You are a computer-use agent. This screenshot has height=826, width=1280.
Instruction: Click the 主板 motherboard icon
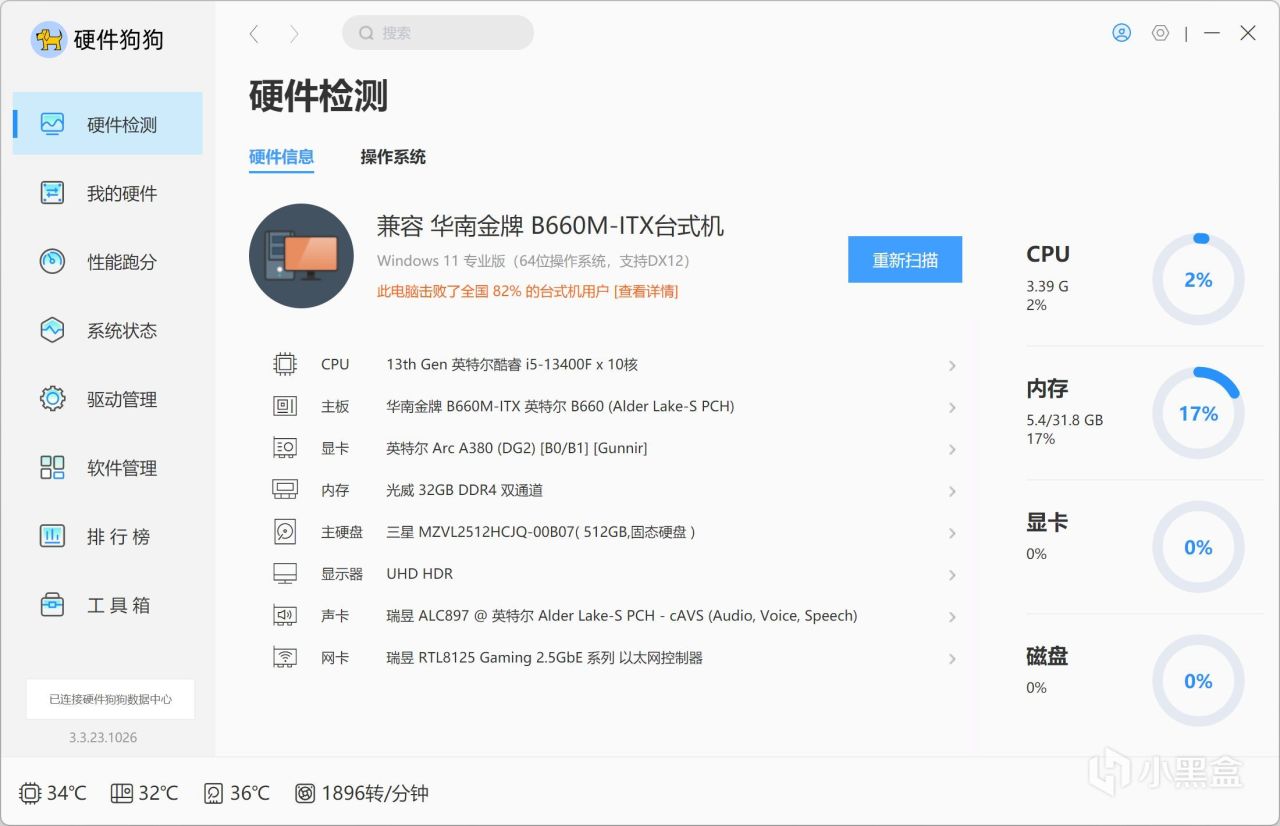tap(285, 406)
